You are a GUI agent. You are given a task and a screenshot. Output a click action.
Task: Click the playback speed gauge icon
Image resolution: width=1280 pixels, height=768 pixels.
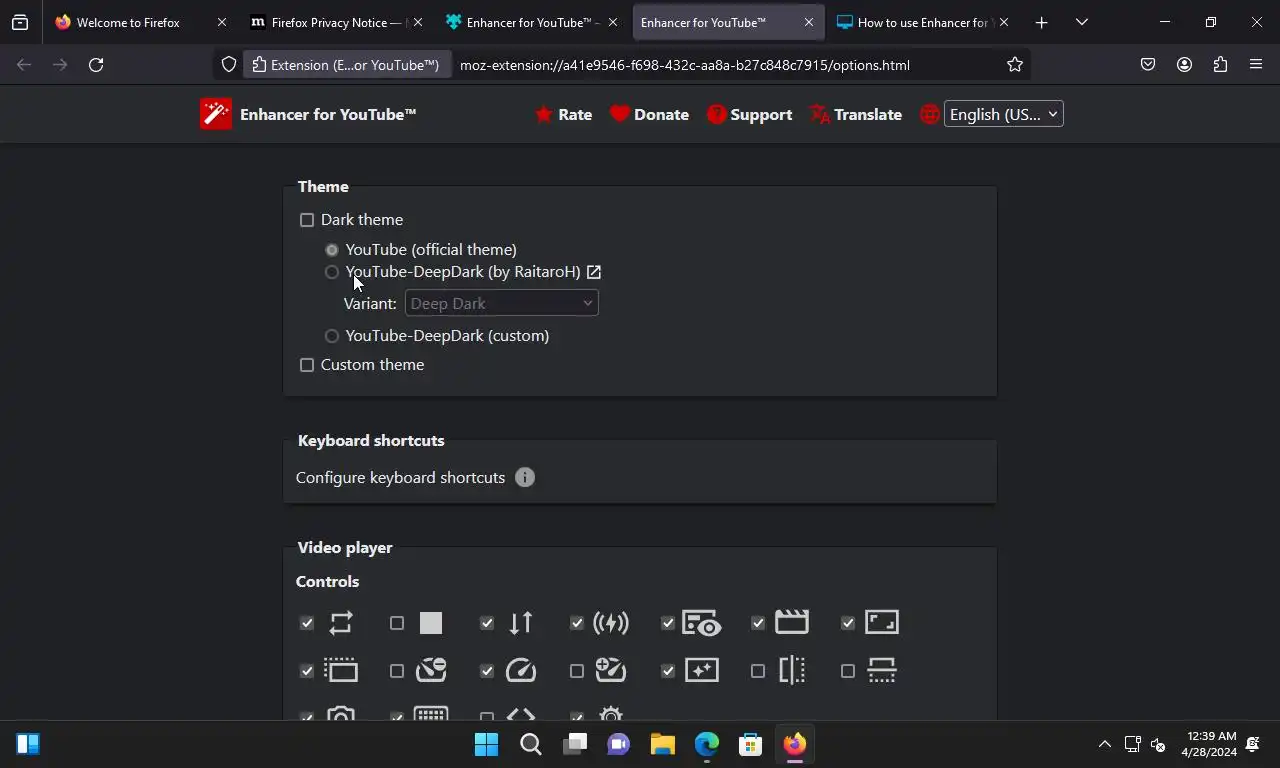[x=521, y=670]
